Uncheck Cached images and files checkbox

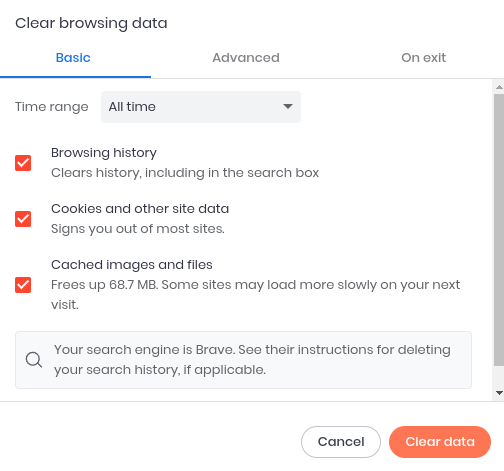coord(23,285)
